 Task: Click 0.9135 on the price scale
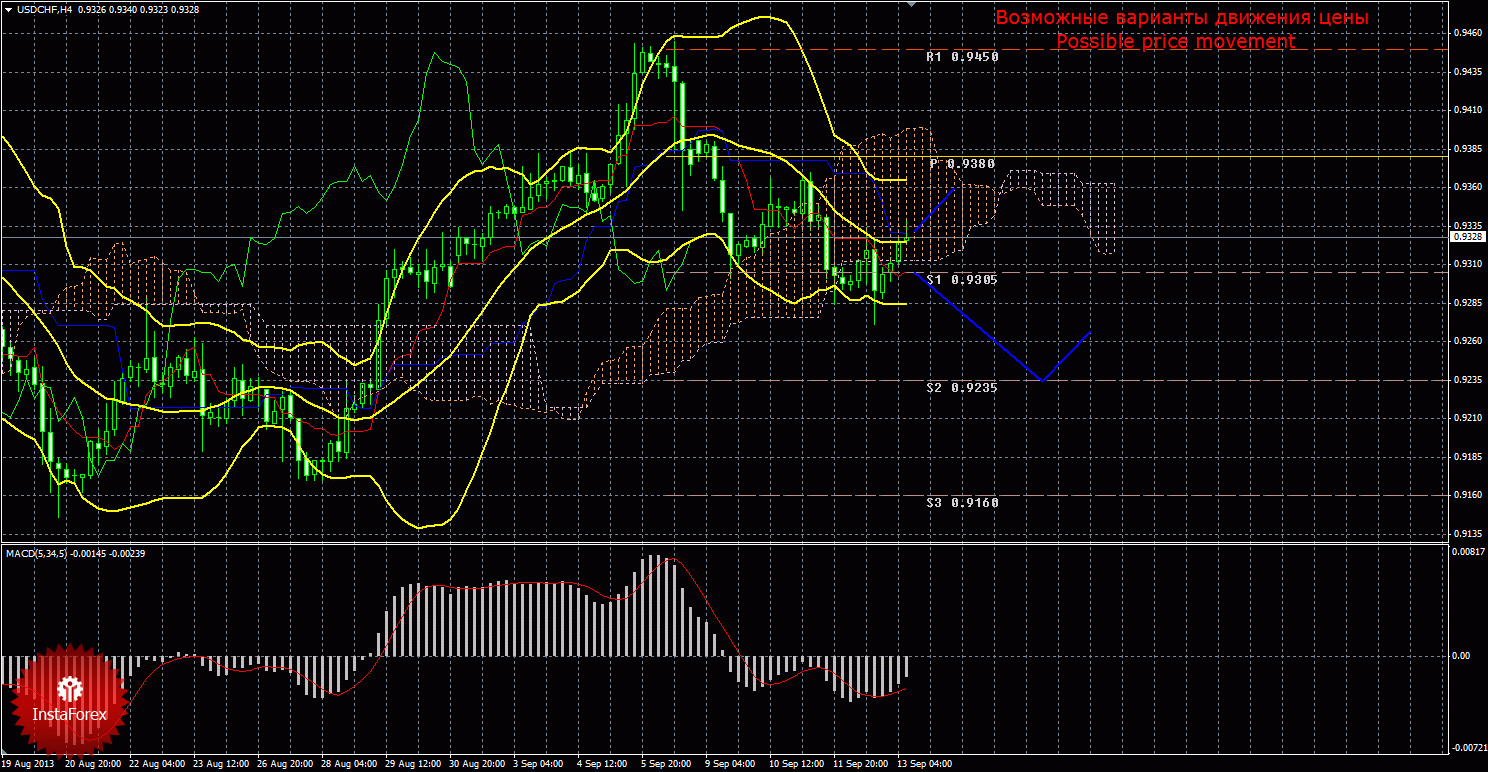[x=1466, y=534]
